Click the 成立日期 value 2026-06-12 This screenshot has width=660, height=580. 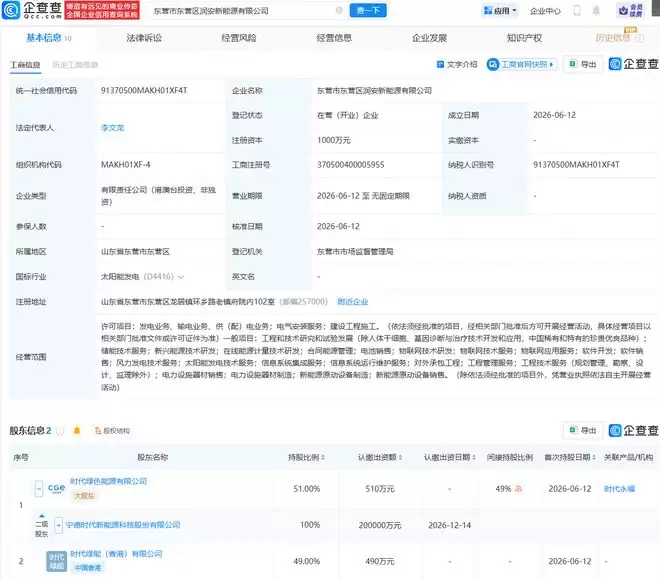tap(554, 115)
